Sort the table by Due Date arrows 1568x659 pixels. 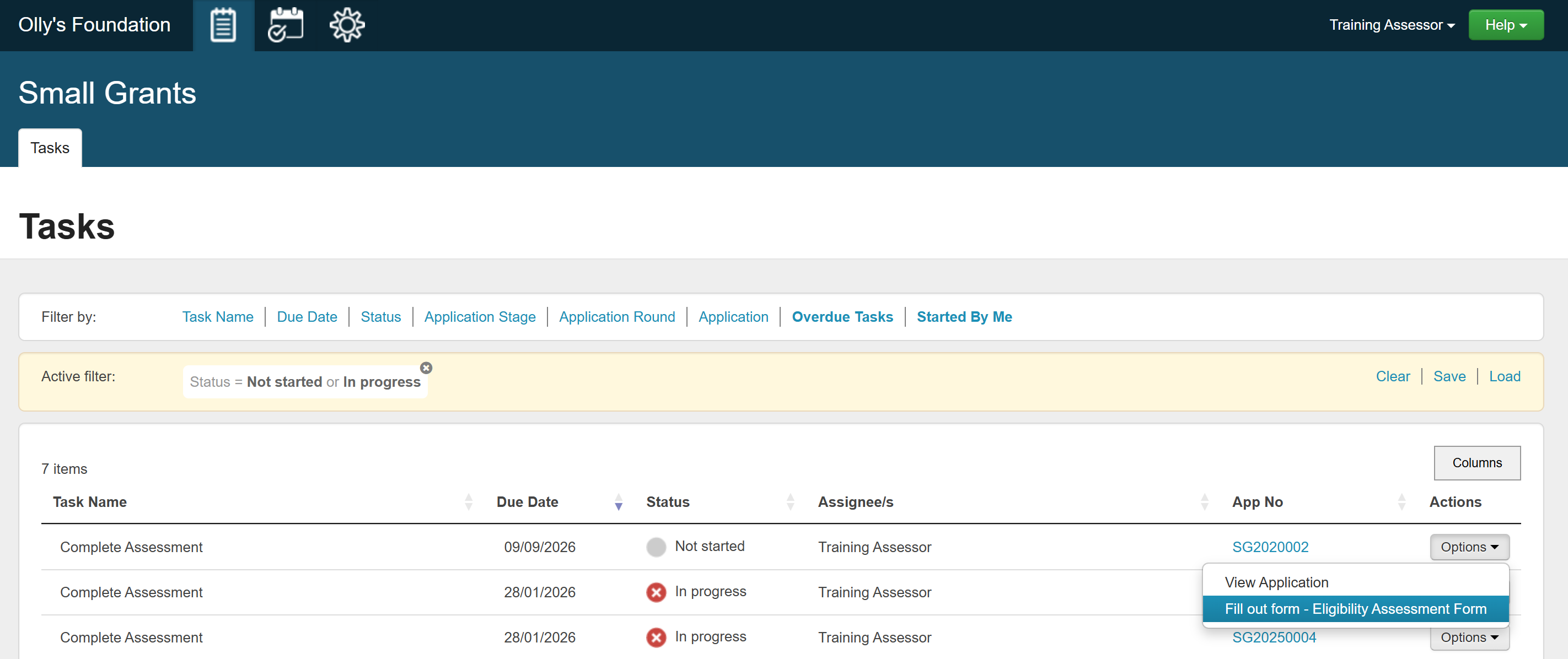pyautogui.click(x=619, y=502)
